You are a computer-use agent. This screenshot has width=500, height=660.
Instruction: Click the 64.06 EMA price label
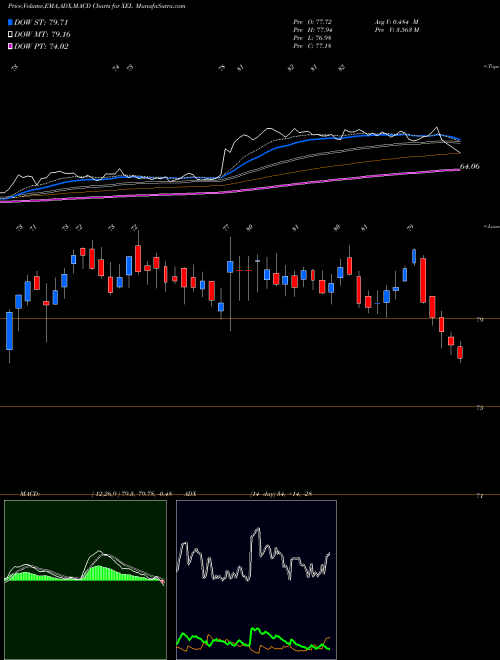pyautogui.click(x=470, y=167)
